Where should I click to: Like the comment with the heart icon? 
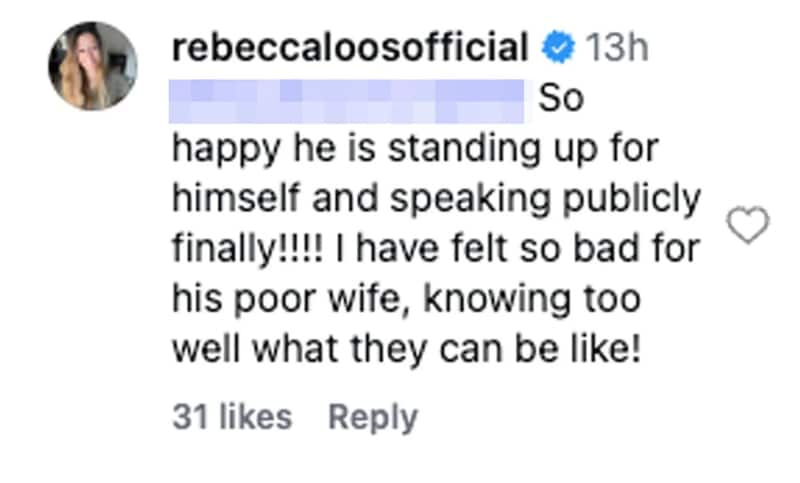(x=748, y=224)
